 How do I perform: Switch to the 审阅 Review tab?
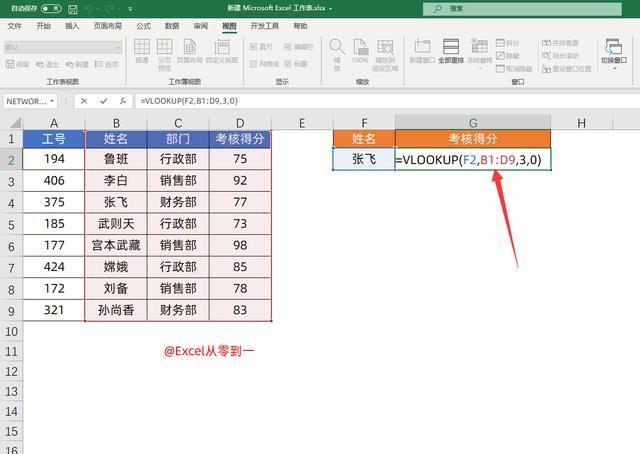pos(200,26)
